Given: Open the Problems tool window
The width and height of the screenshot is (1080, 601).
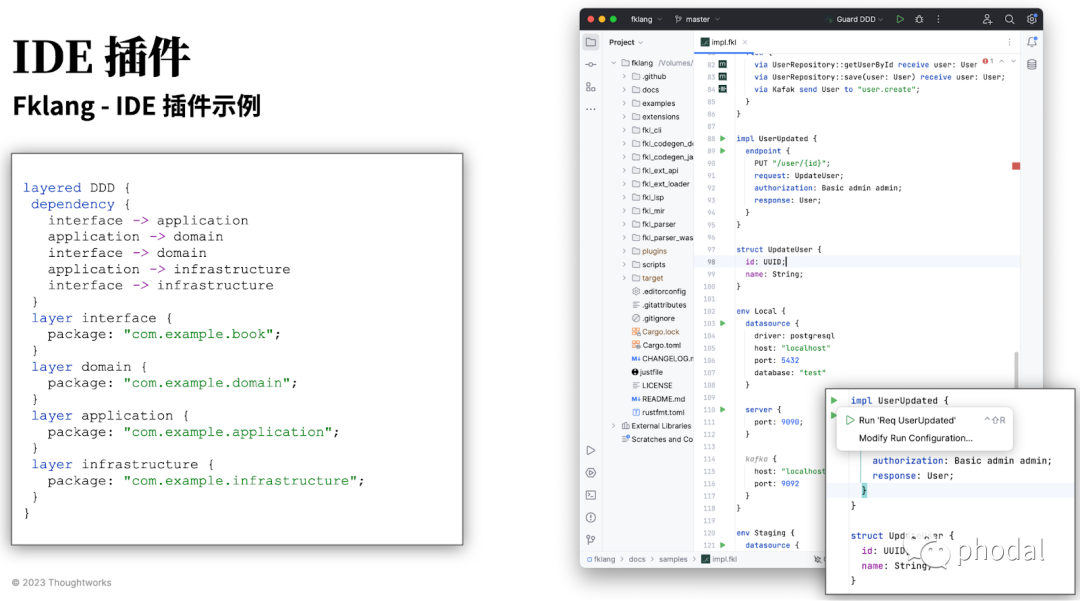Looking at the screenshot, I should click(591, 517).
